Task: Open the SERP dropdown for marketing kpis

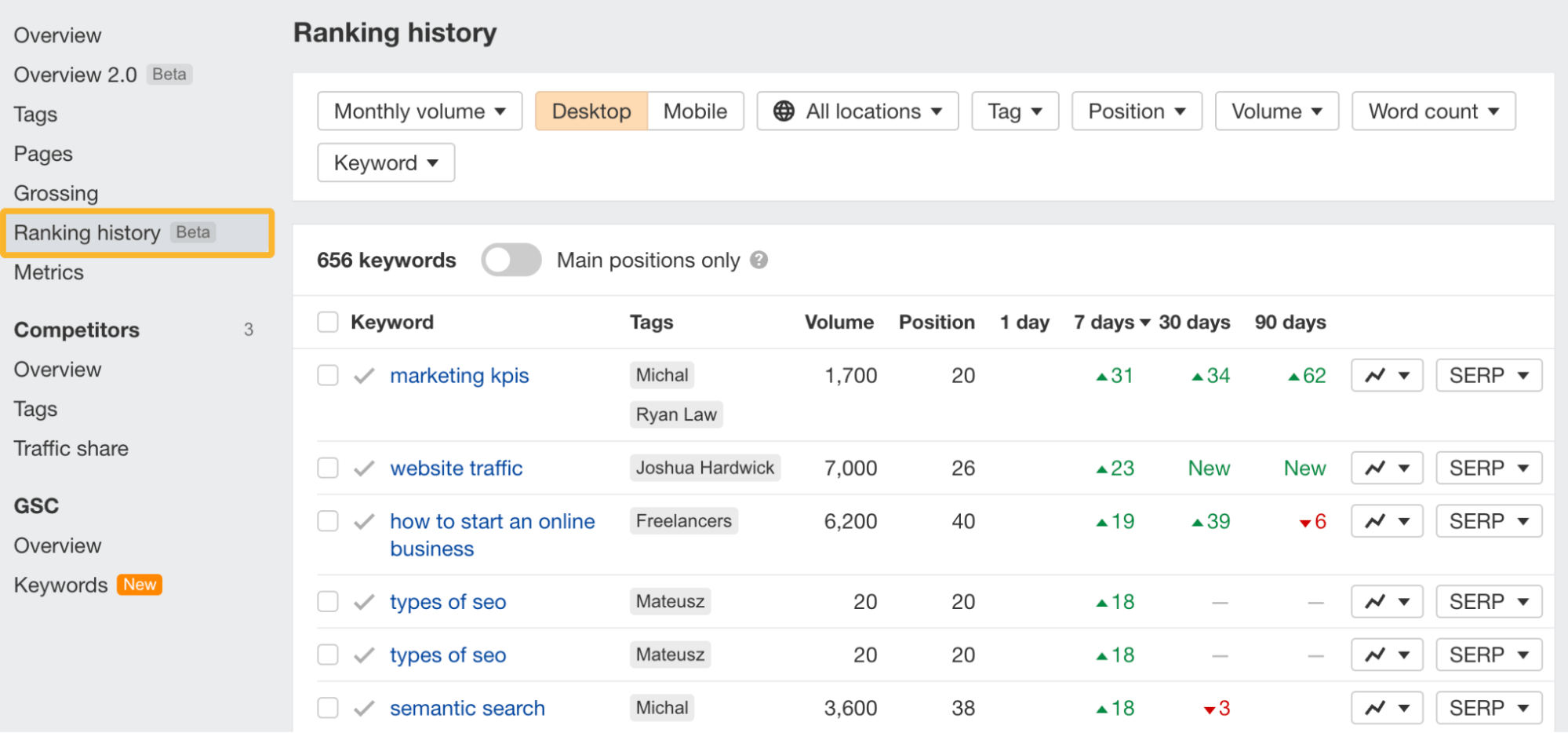Action: [x=1488, y=375]
